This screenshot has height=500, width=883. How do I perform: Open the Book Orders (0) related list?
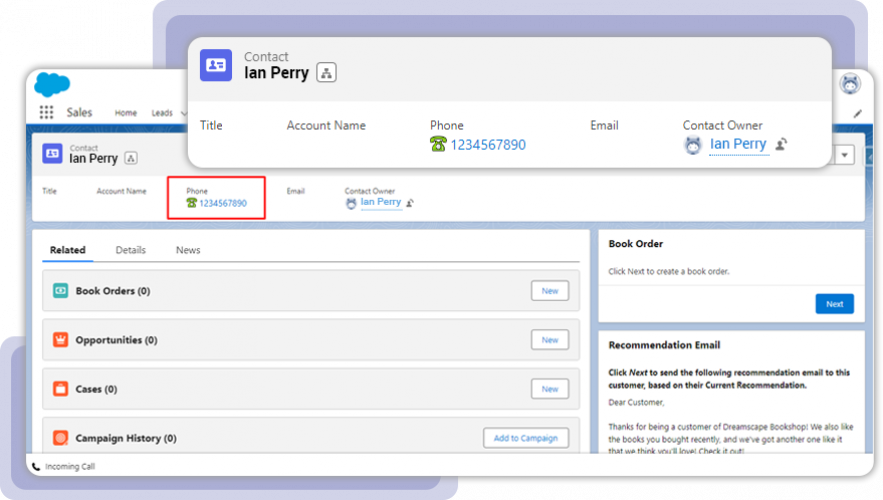pos(113,291)
